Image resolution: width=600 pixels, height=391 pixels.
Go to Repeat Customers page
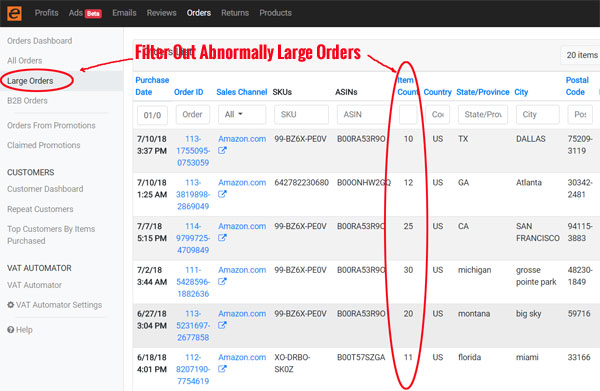point(40,209)
